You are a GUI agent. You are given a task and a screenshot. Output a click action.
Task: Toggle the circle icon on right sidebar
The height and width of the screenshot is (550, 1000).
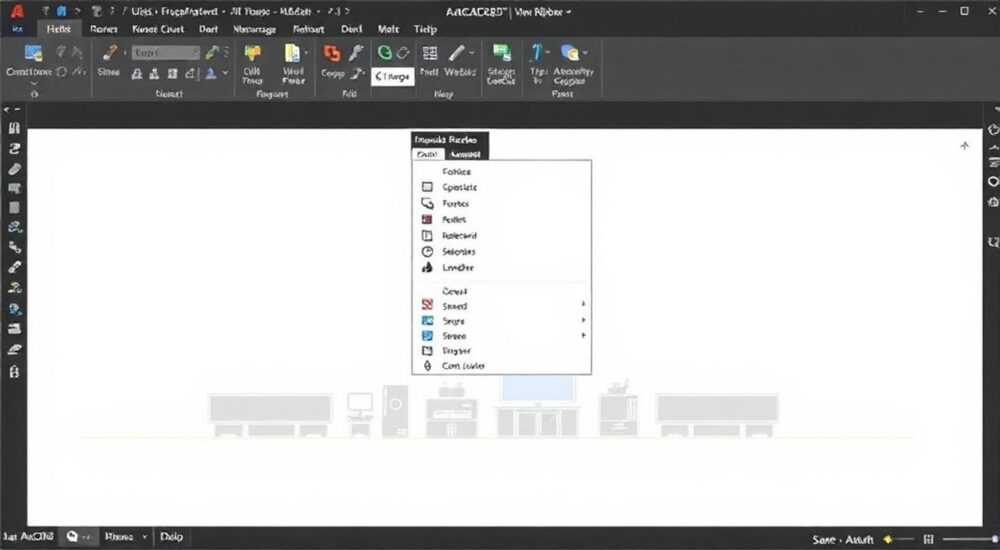(993, 182)
